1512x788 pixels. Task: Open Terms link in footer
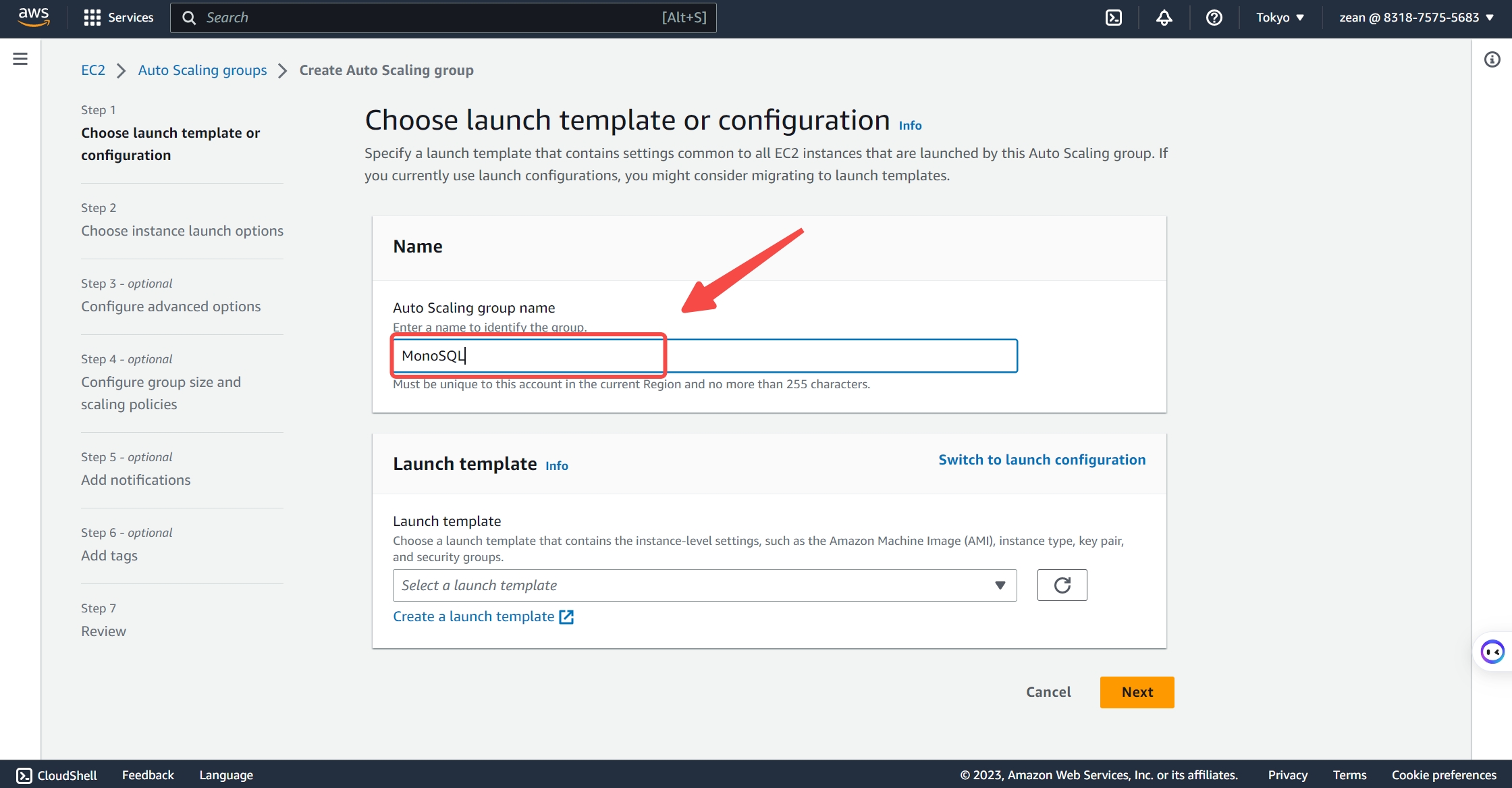1349,775
